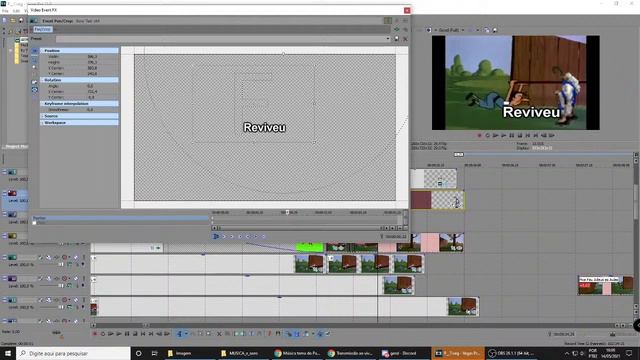Collapse the Position property group

[x=42, y=51]
